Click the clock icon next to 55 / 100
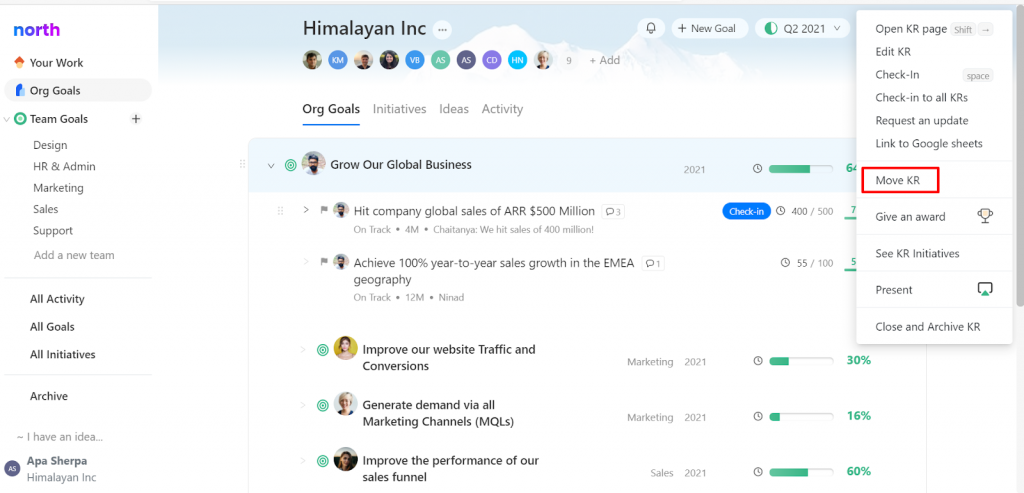The height and width of the screenshot is (493, 1024). click(x=786, y=263)
